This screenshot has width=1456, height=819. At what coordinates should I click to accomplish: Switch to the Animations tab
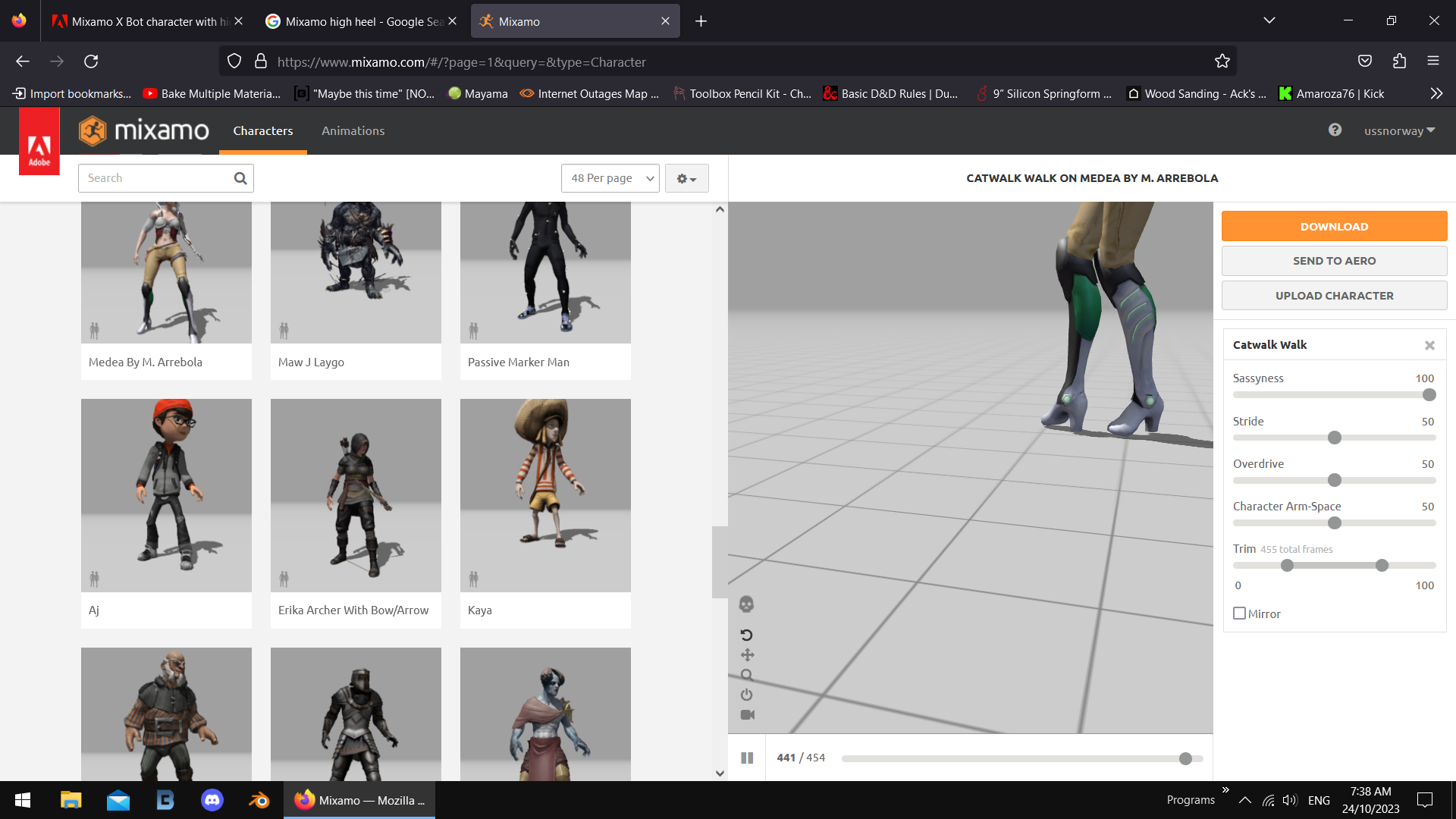(353, 130)
